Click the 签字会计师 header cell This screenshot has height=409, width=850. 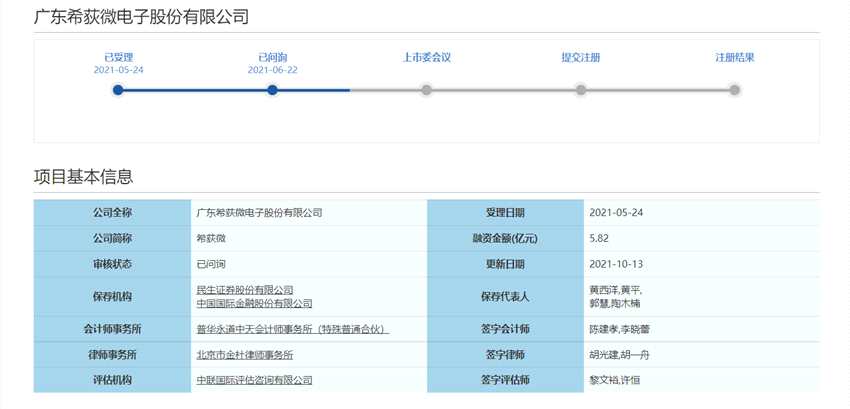505,329
